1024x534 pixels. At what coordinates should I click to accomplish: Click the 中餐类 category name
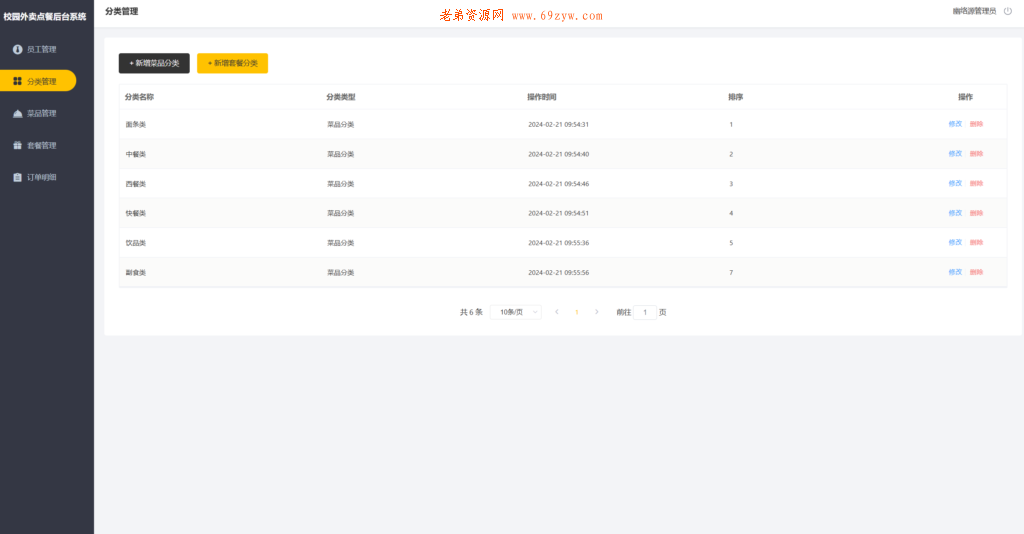click(x=136, y=155)
